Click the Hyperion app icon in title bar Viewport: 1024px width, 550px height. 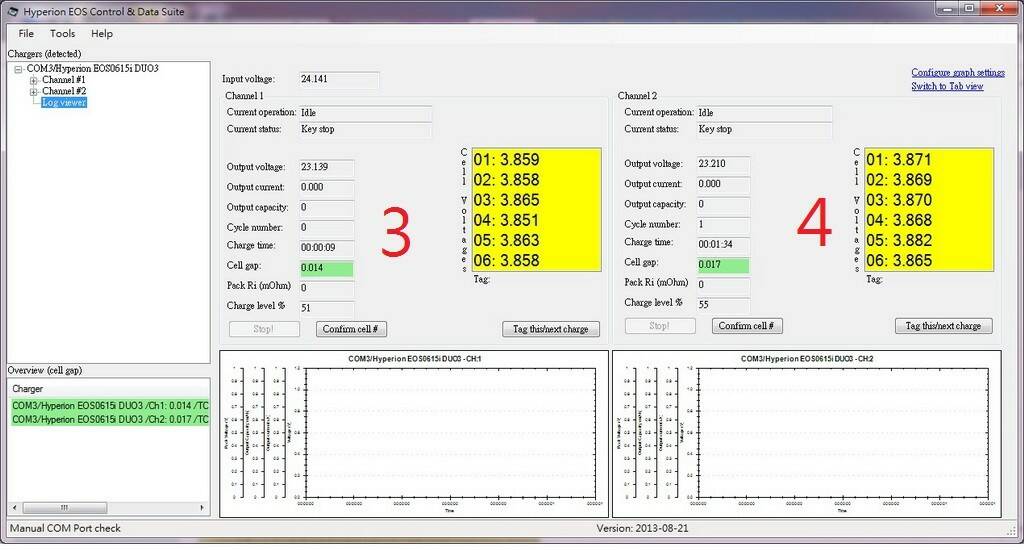tap(12, 11)
